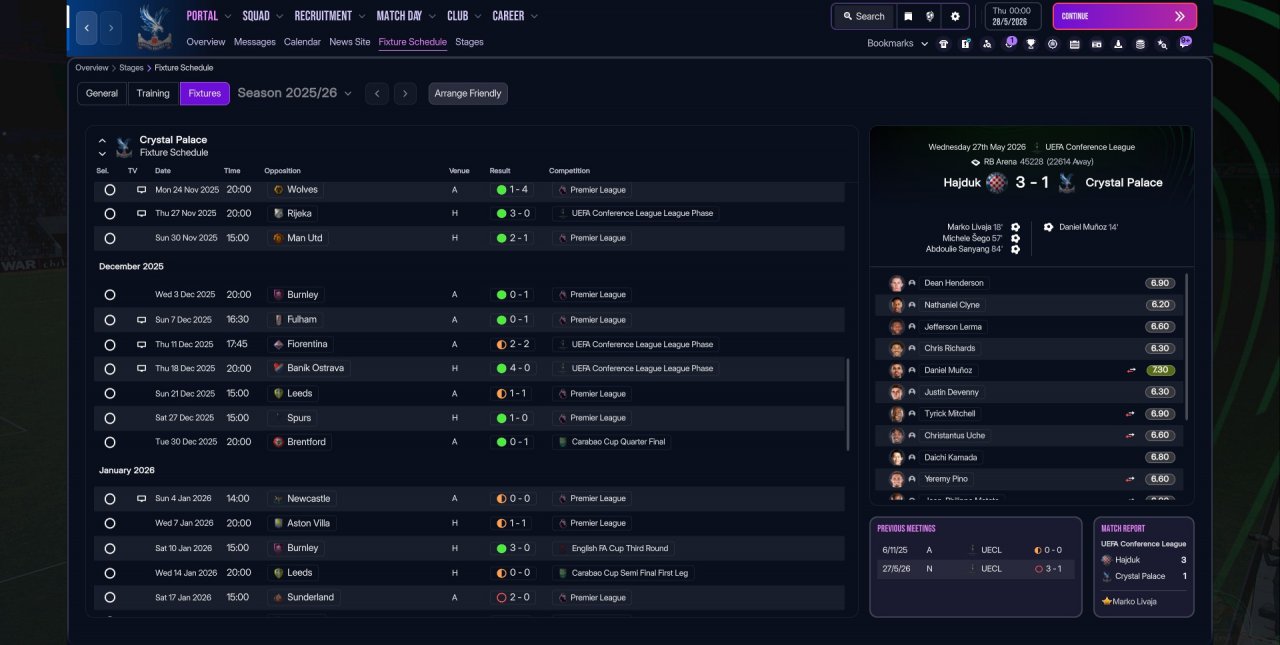Image resolution: width=1280 pixels, height=645 pixels.
Task: Select the Brentford fixture radio button
Action: [x=110, y=442]
